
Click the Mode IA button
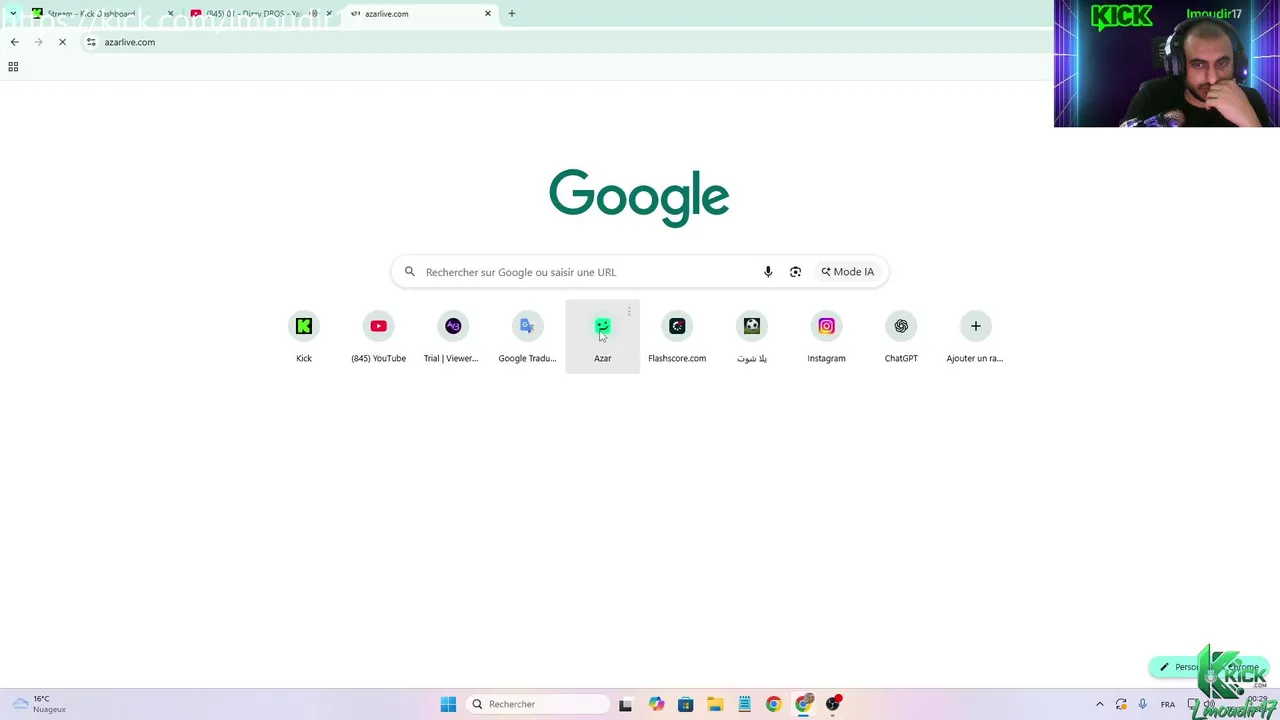848,272
